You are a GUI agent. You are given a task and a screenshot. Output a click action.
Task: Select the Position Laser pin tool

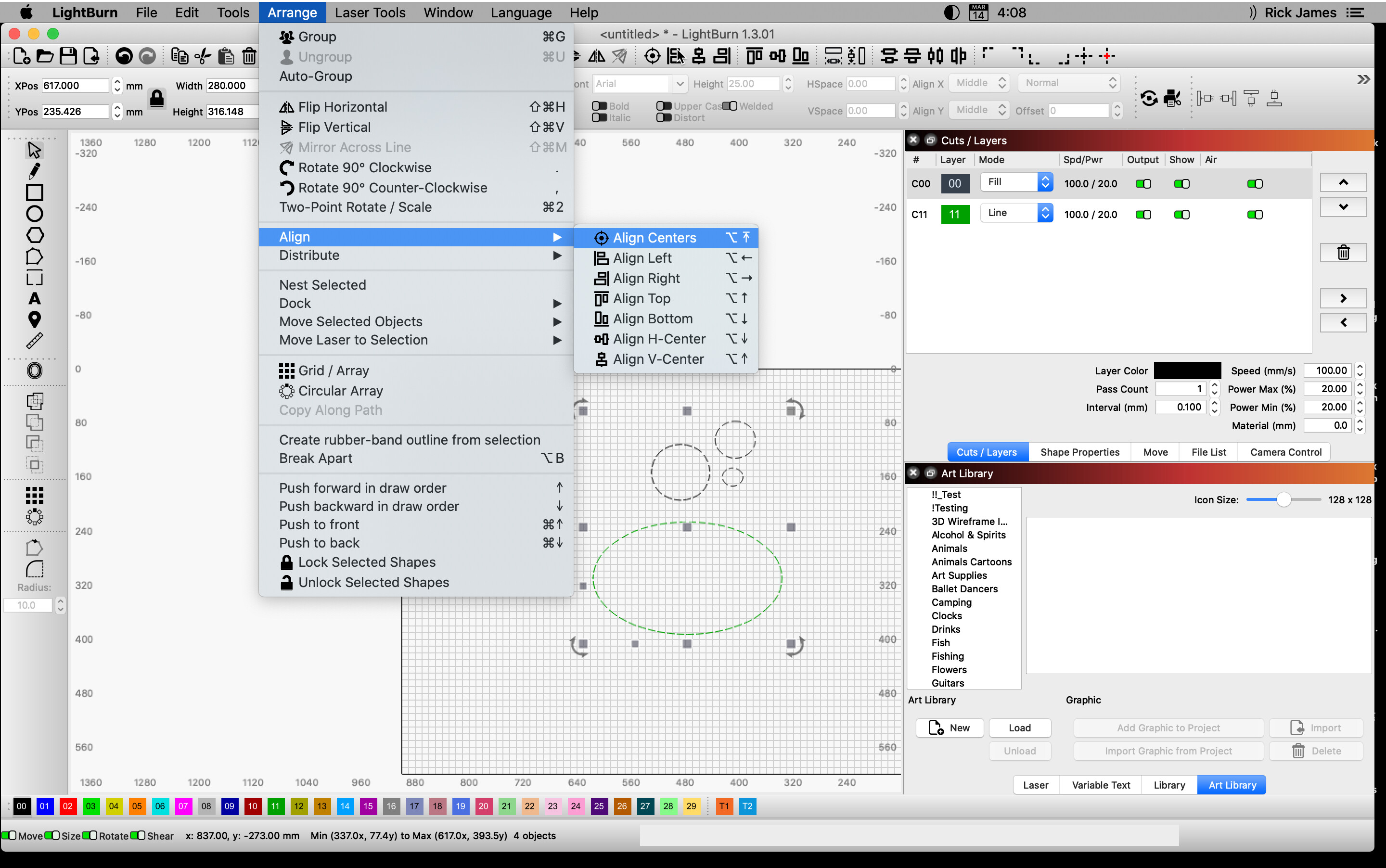[35, 320]
